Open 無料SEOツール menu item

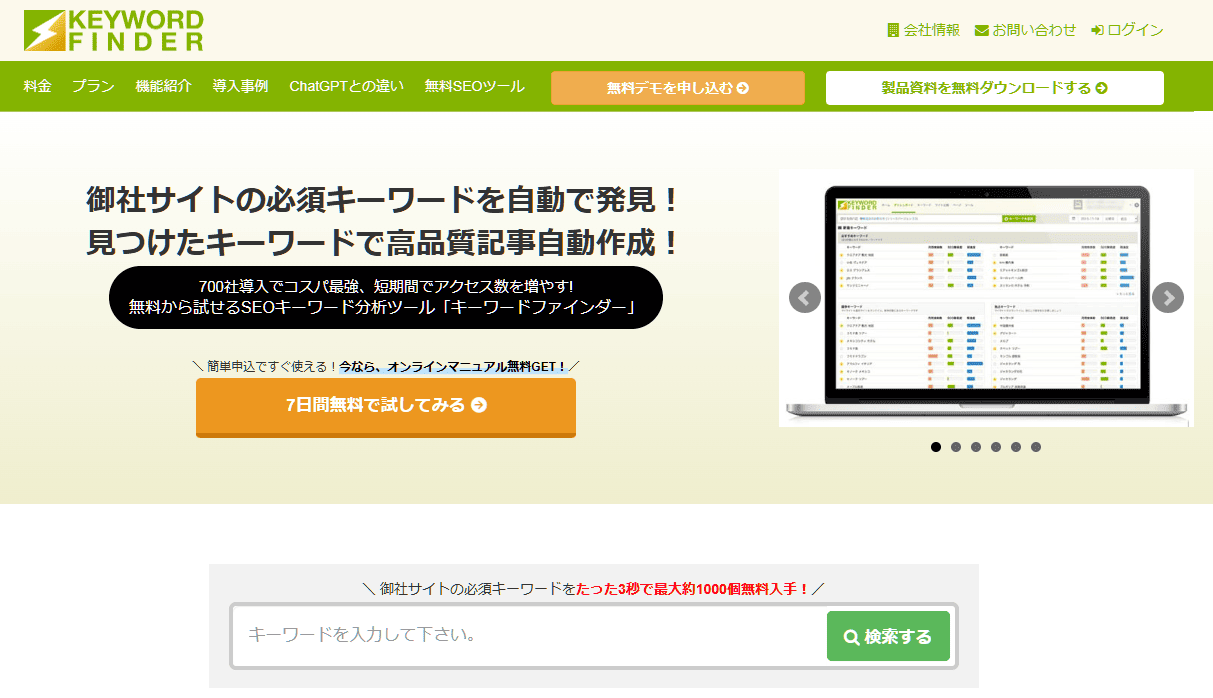coord(474,86)
